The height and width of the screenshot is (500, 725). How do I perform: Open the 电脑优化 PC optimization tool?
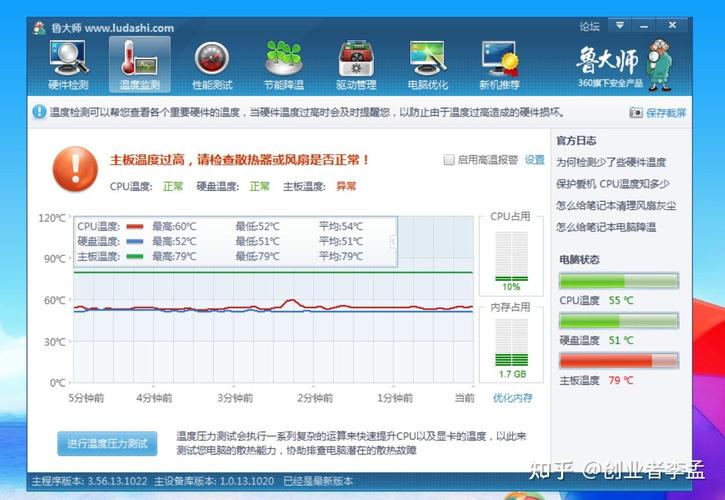(x=428, y=64)
